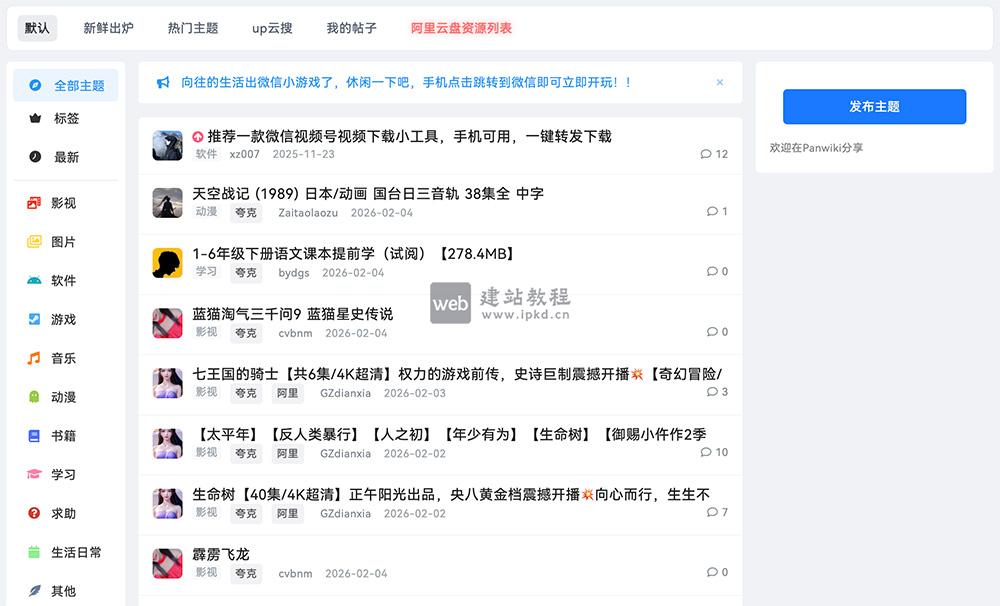1000x606 pixels.
Task: Select the 生活日常 (Daily Life) category icon
Action: (34, 552)
